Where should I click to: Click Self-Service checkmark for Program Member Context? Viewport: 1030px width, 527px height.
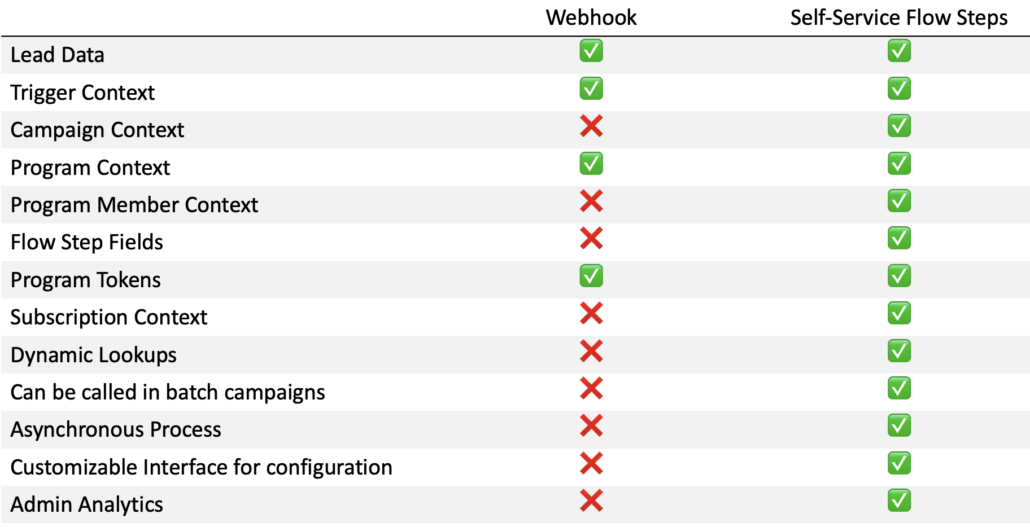[x=899, y=201]
